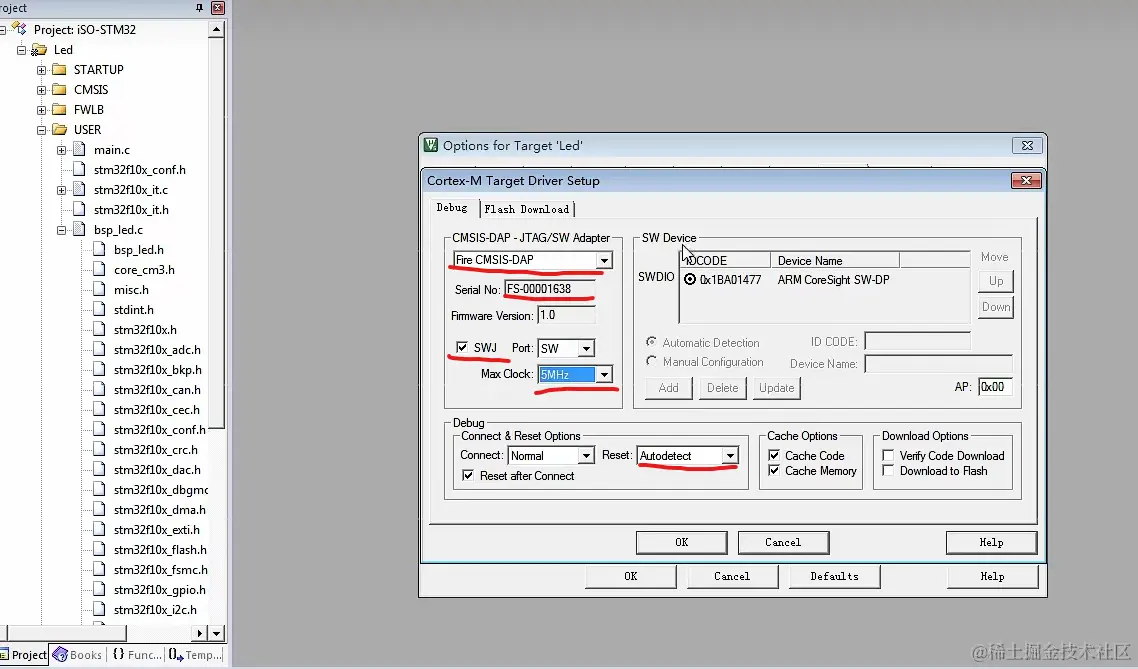Viewport: 1138px width, 669px height.
Task: Expand the main.c node
Action: pyautogui.click(x=62, y=150)
